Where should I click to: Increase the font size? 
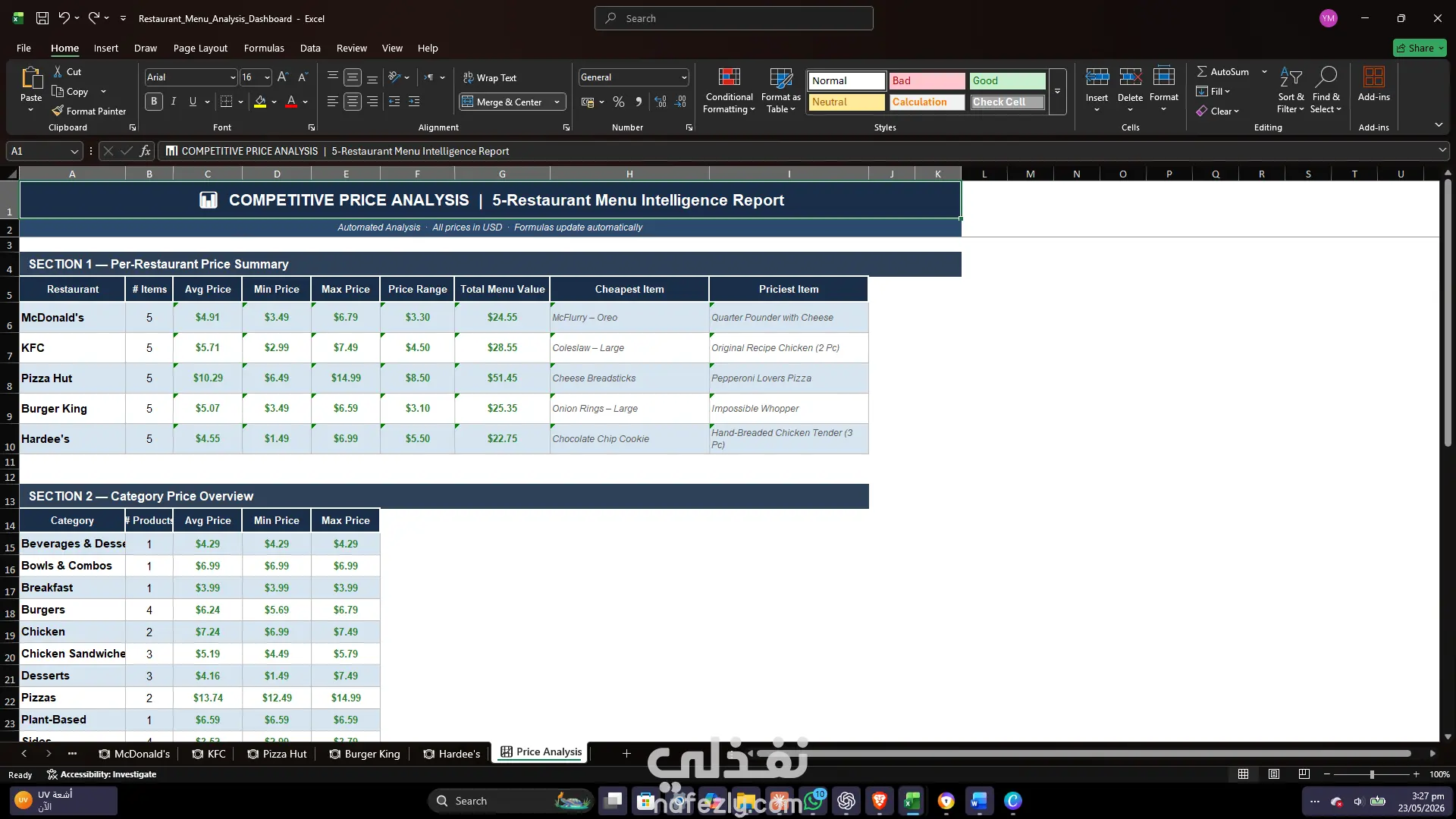[x=283, y=77]
